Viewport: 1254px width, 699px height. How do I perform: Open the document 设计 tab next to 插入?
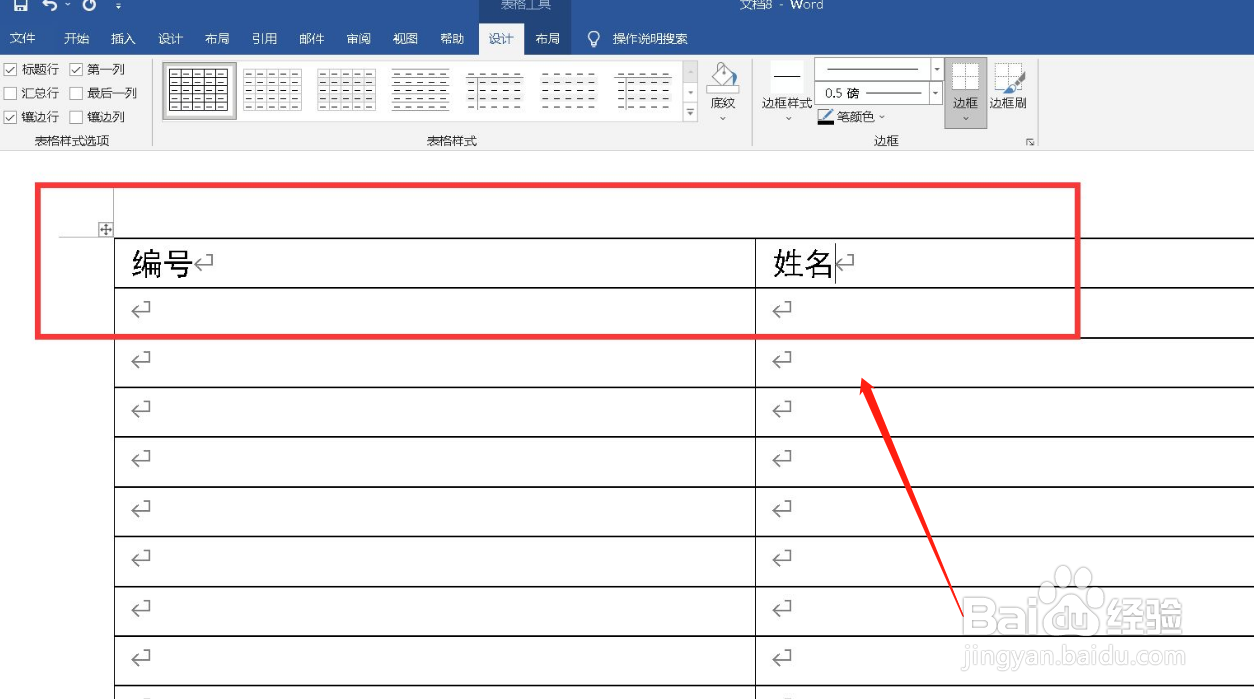[x=171, y=39]
